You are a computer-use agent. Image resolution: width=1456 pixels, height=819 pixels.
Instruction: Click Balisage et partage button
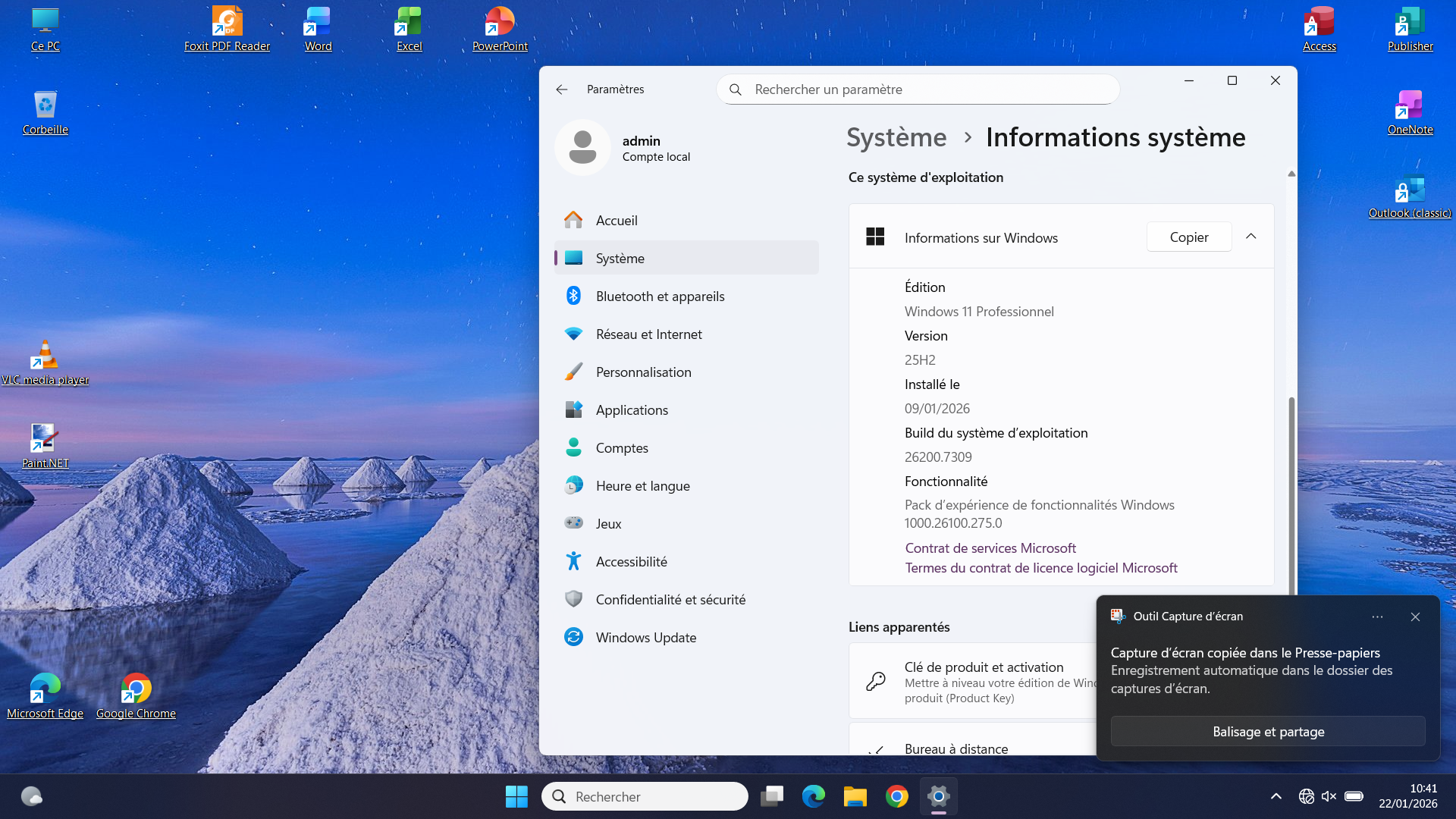tap(1268, 731)
